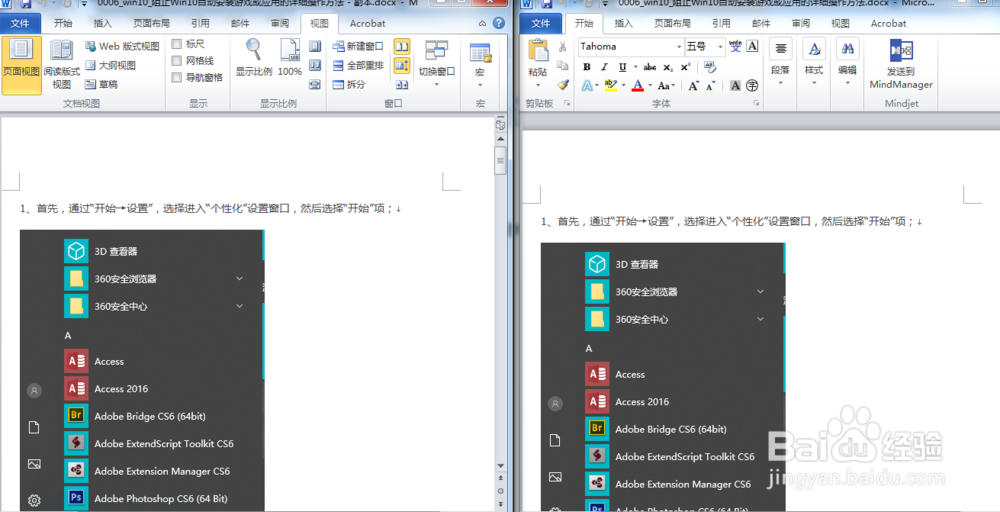Click the Help question mark icon
Screen dimensions: 1000x512
pos(498,23)
